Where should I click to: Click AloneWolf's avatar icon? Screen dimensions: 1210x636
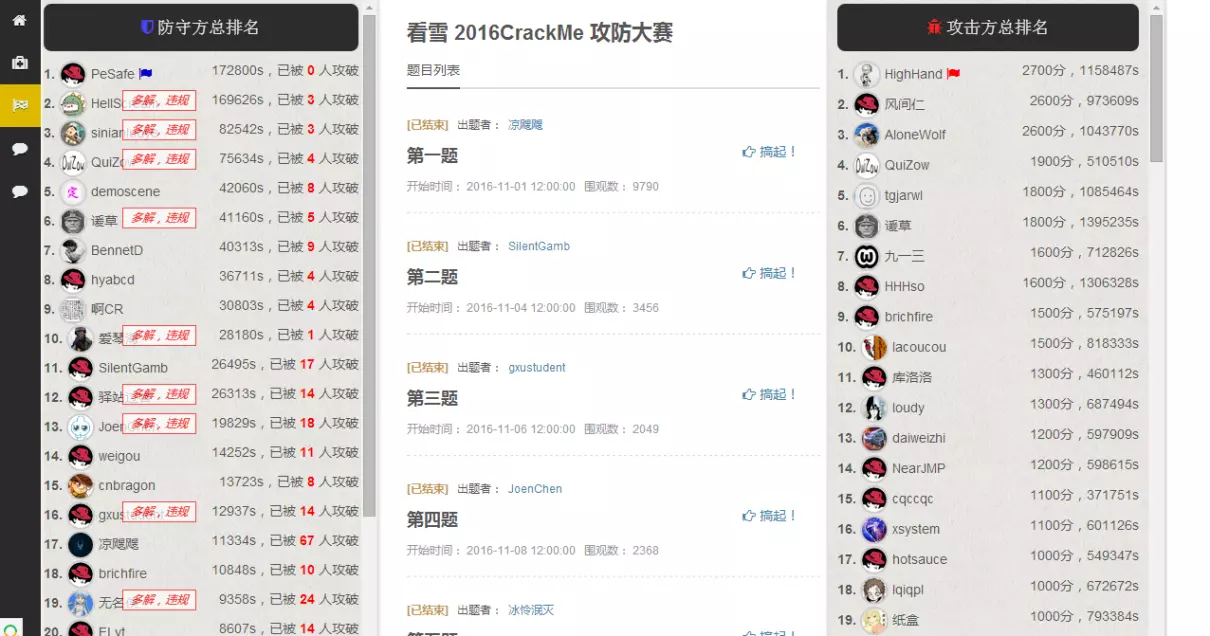(866, 135)
